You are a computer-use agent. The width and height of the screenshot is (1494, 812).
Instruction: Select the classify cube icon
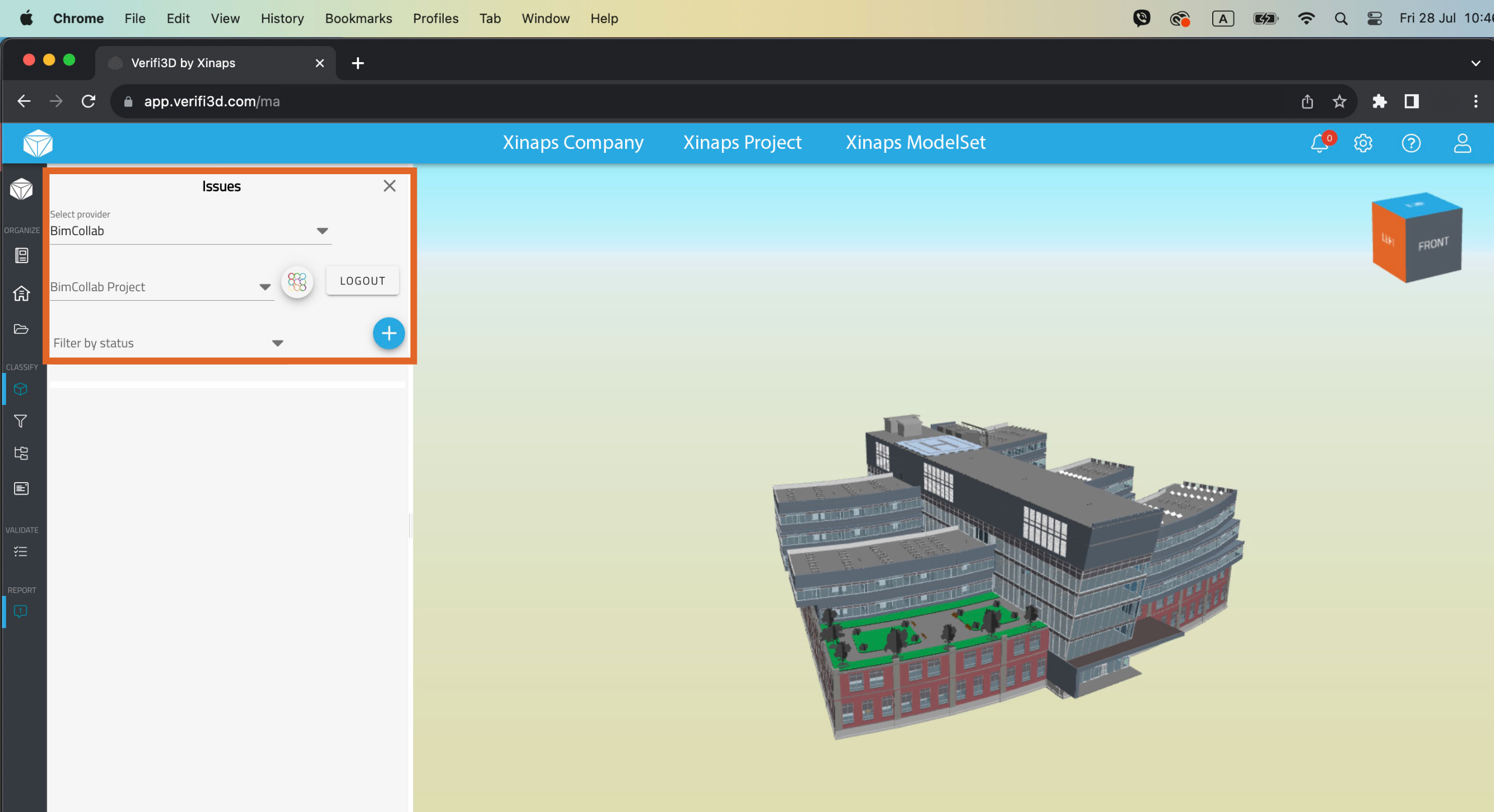coord(21,389)
